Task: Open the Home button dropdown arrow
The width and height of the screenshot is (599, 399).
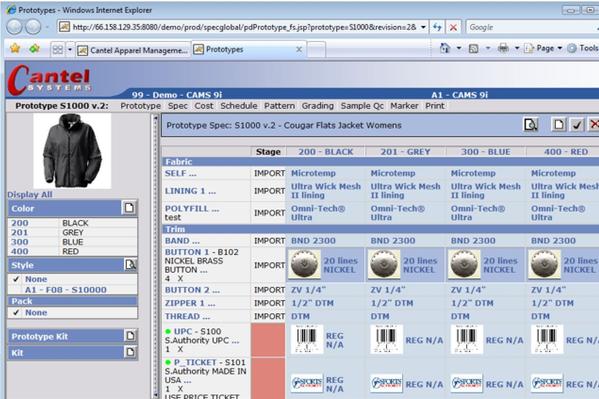Action: click(x=459, y=48)
